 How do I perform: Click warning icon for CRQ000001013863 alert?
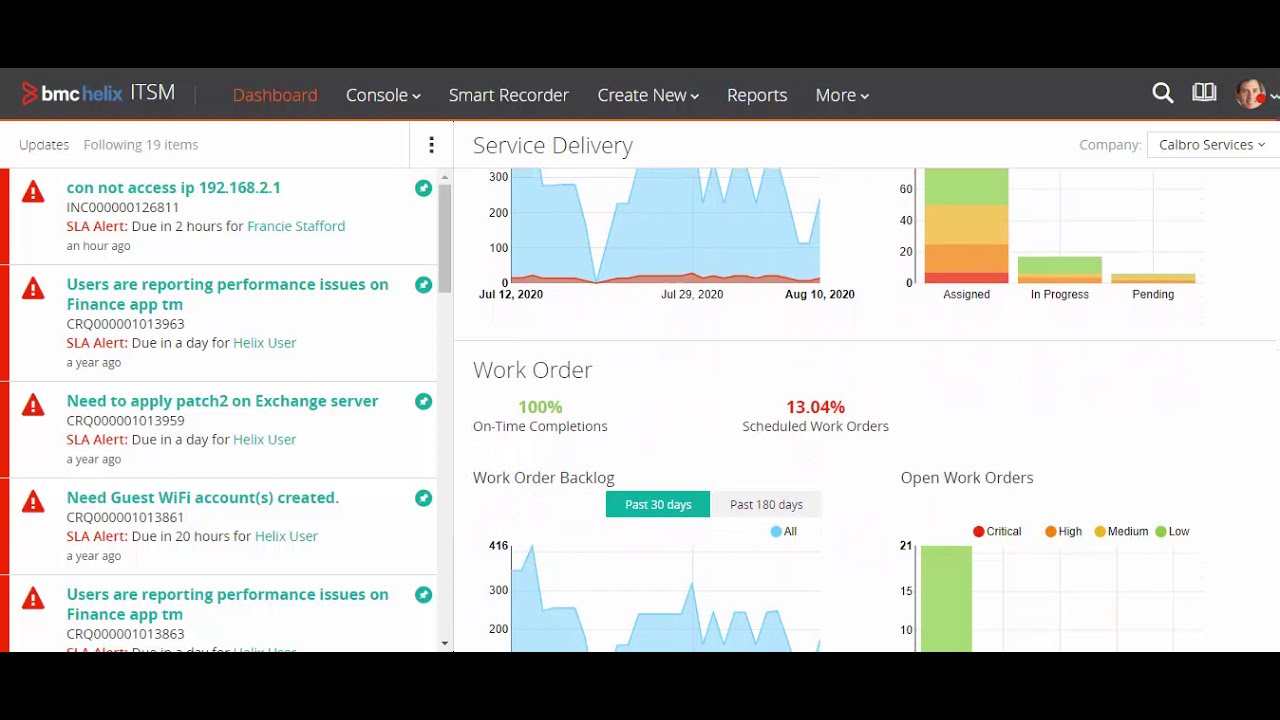[x=33, y=598]
